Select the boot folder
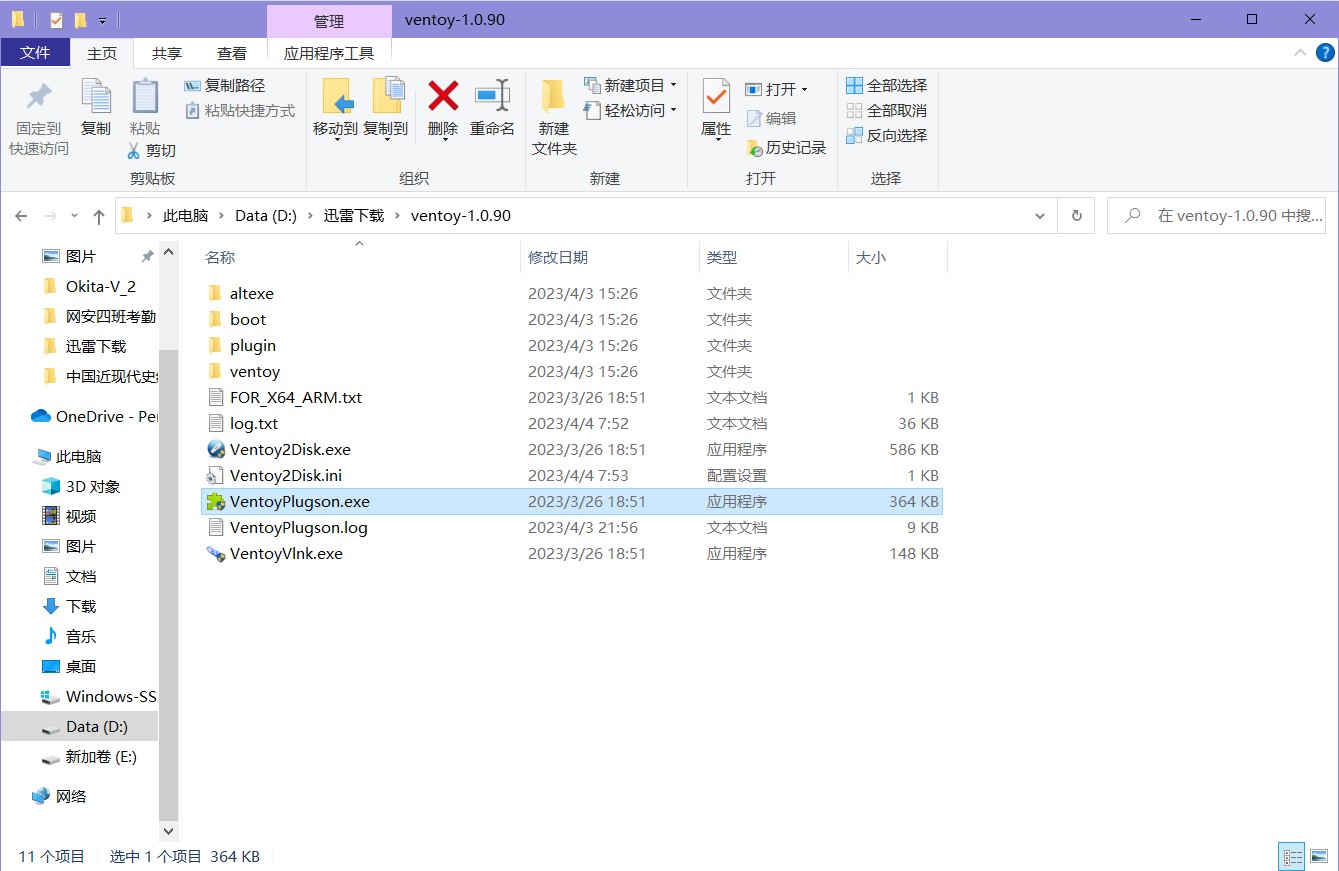The image size is (1339, 871). click(572, 320)
